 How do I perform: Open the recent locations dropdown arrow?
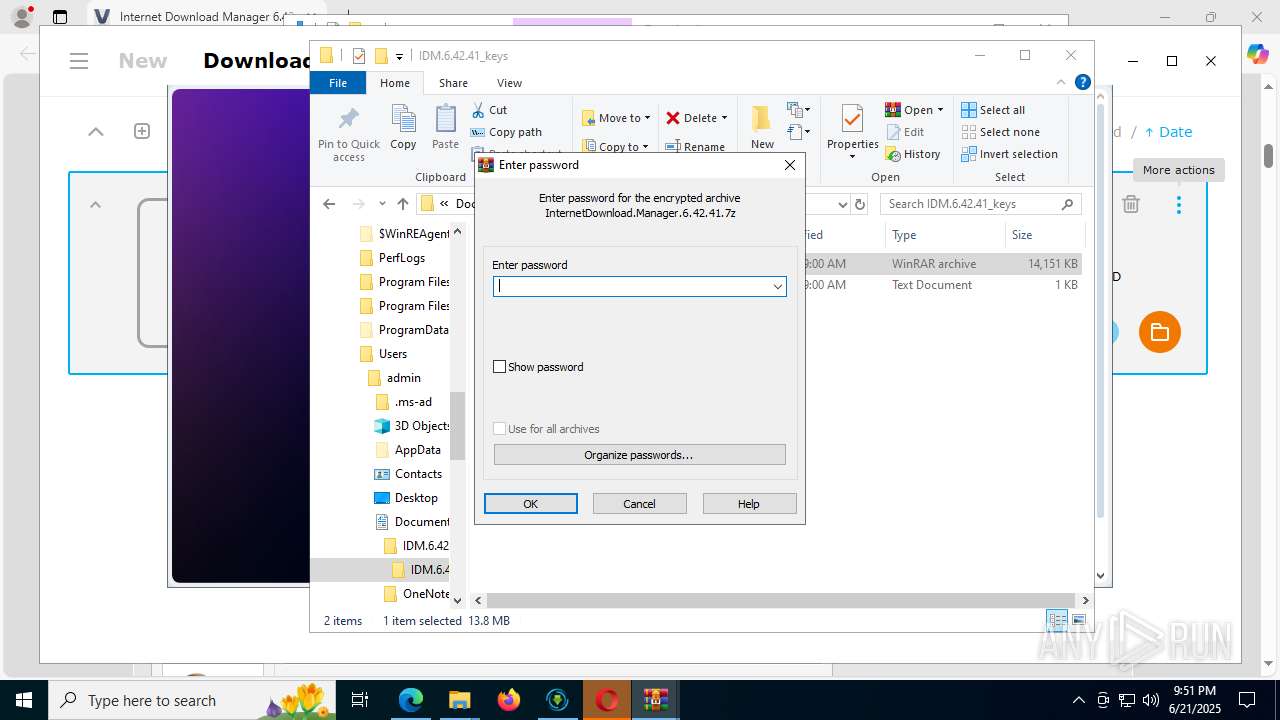382,204
